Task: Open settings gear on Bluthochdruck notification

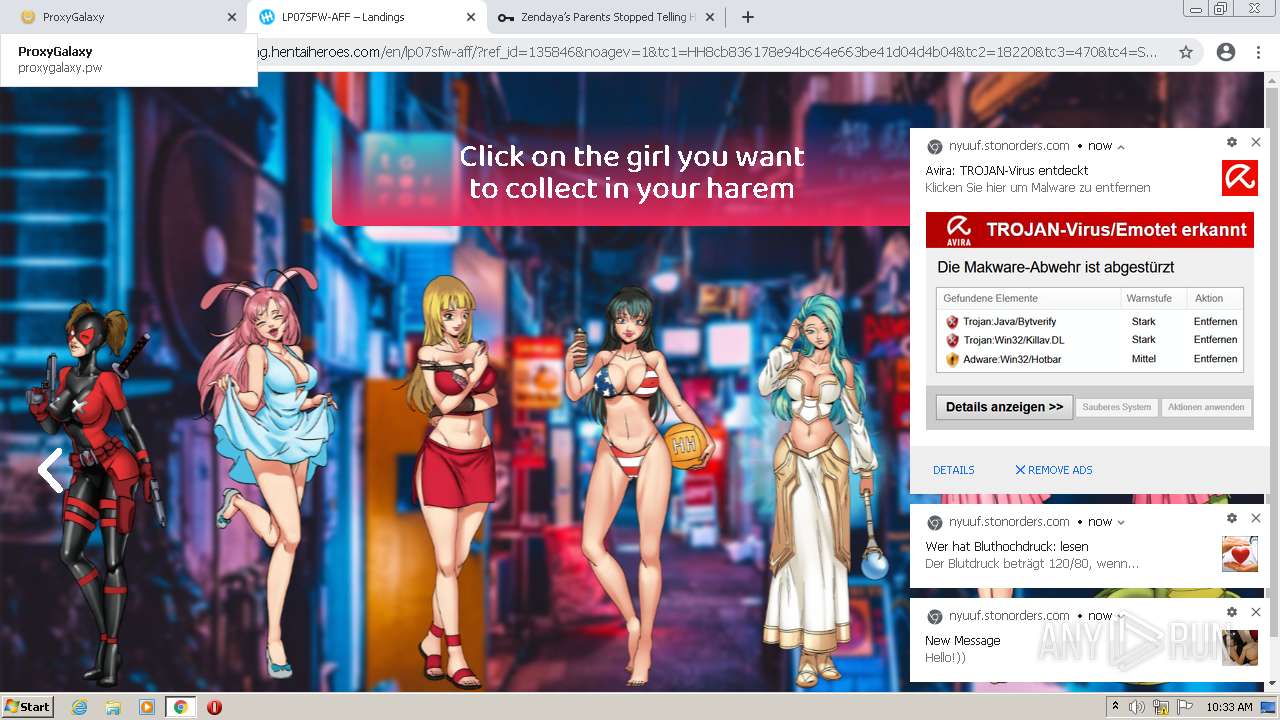Action: (x=1232, y=518)
